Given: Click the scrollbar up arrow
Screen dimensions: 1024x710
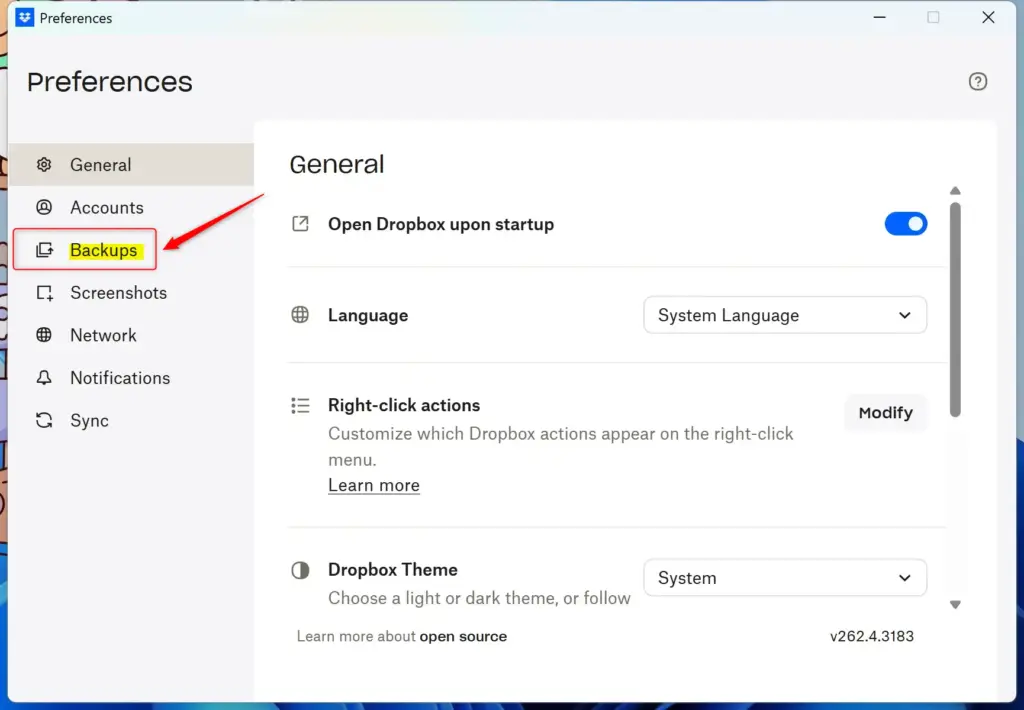Looking at the screenshot, I should point(955,191).
